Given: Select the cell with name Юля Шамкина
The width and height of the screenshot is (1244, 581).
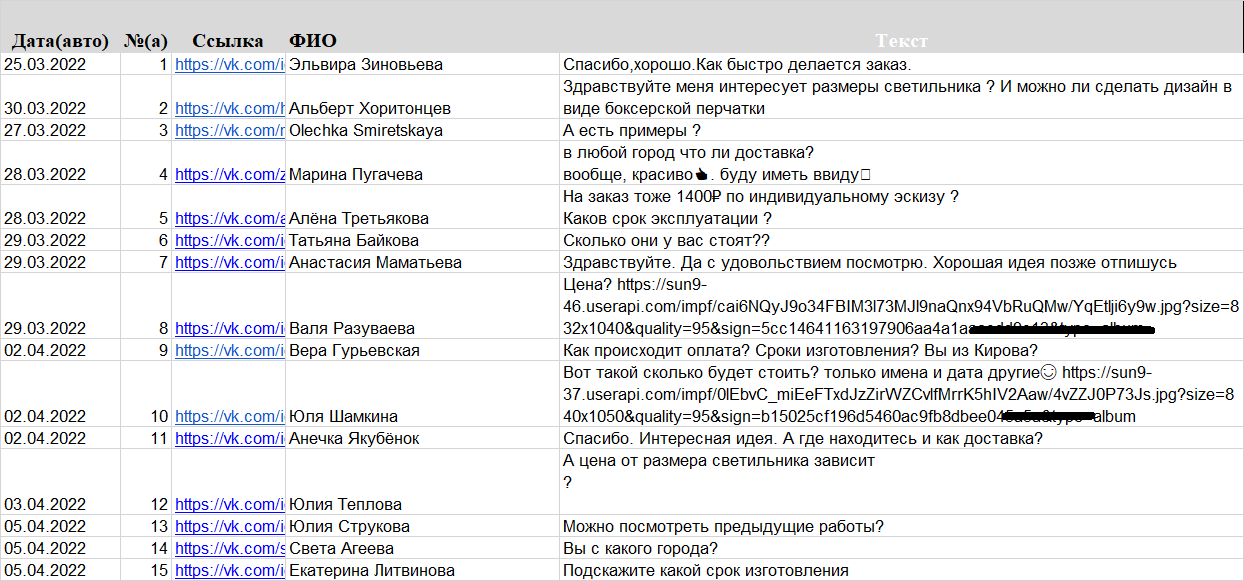Looking at the screenshot, I should click(x=422, y=394).
